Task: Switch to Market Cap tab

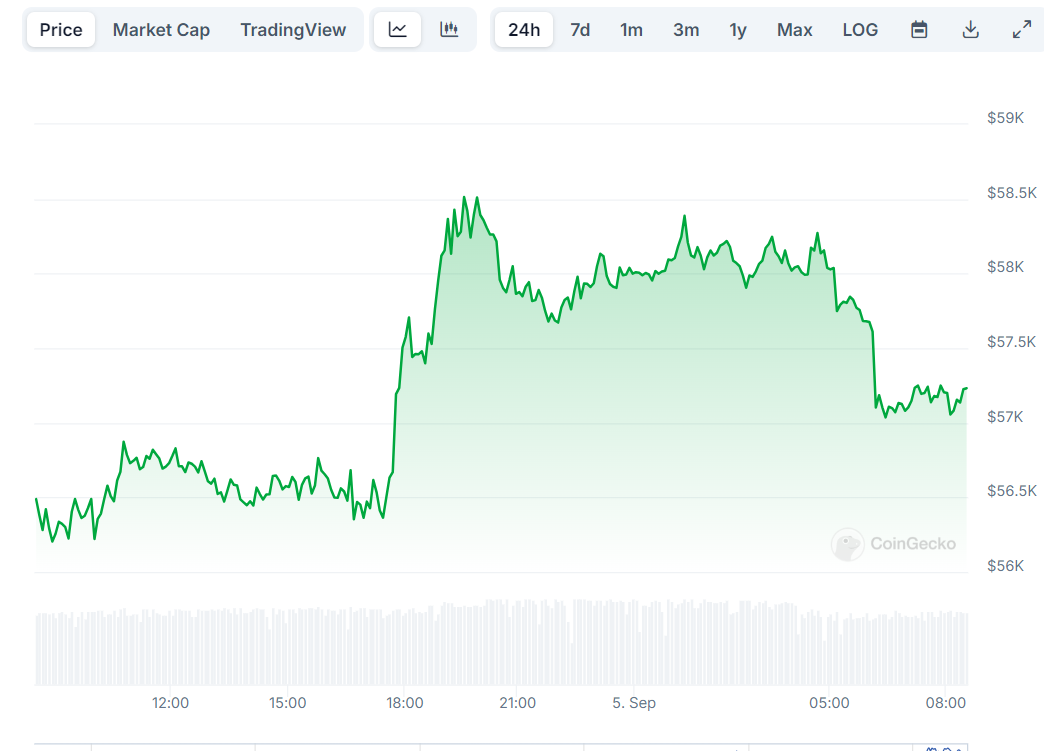Action: [x=161, y=29]
